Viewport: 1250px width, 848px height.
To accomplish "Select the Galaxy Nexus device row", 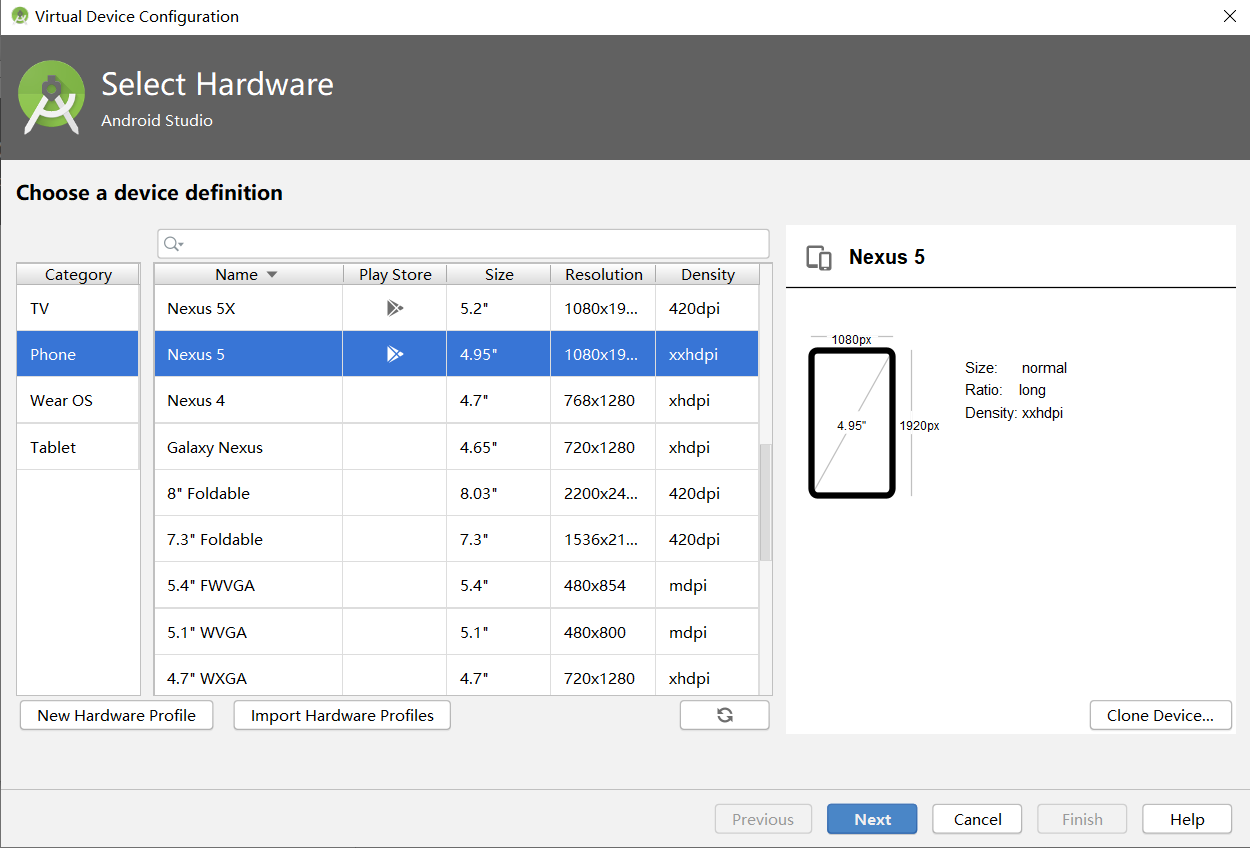I will [x=457, y=447].
